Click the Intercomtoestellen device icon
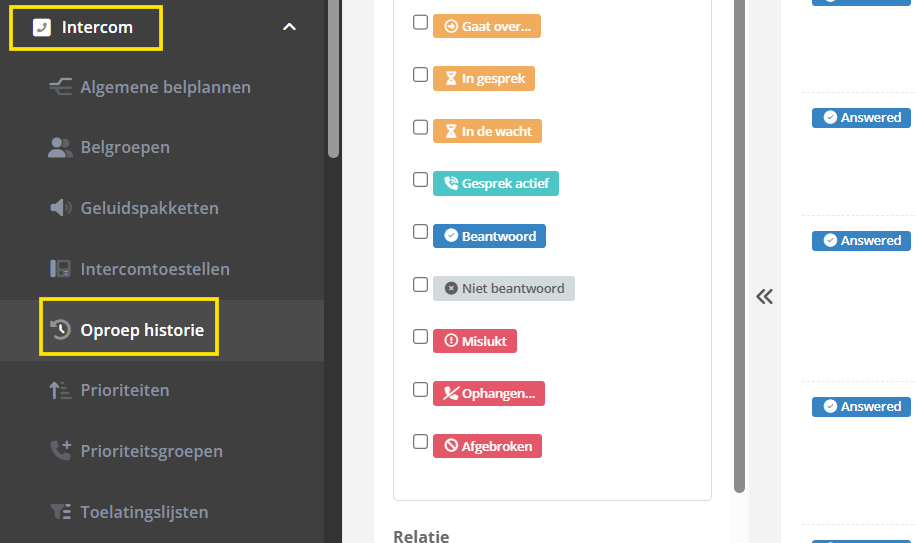 tap(60, 269)
